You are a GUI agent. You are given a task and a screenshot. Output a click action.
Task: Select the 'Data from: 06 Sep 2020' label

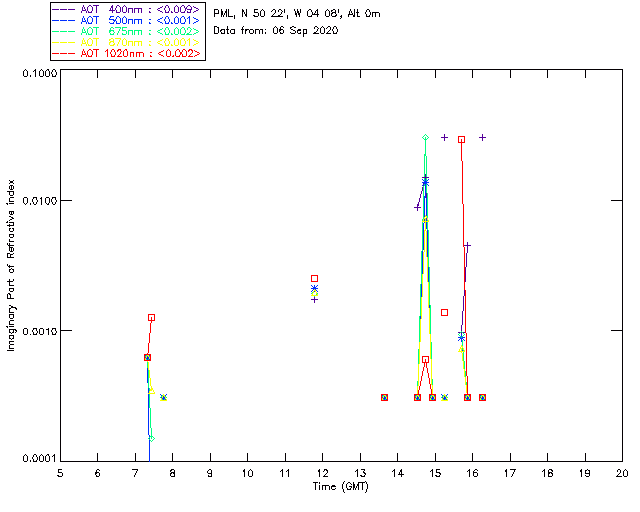[x=276, y=31]
